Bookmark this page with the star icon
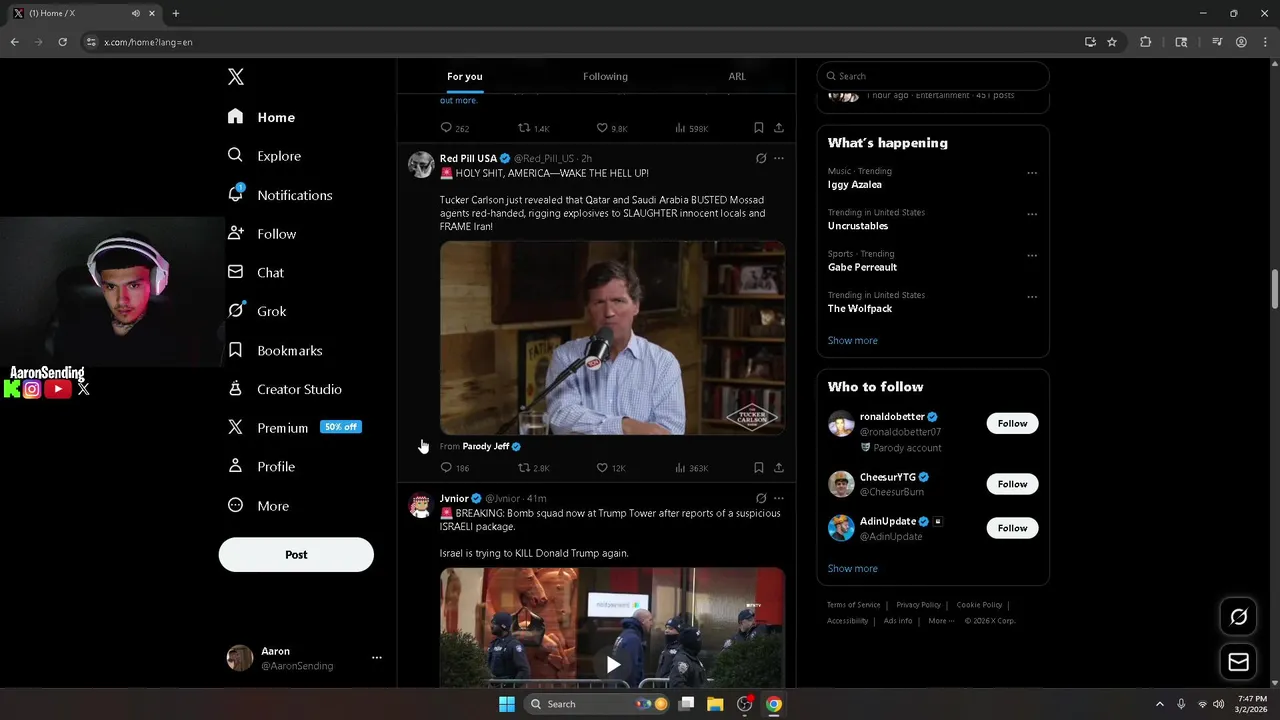 [1112, 42]
